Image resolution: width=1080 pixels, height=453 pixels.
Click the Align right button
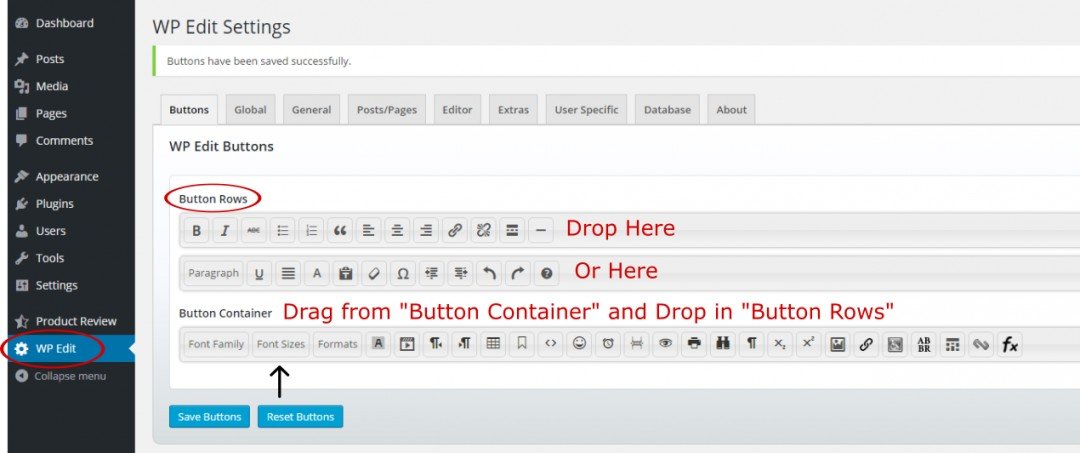pyautogui.click(x=426, y=231)
